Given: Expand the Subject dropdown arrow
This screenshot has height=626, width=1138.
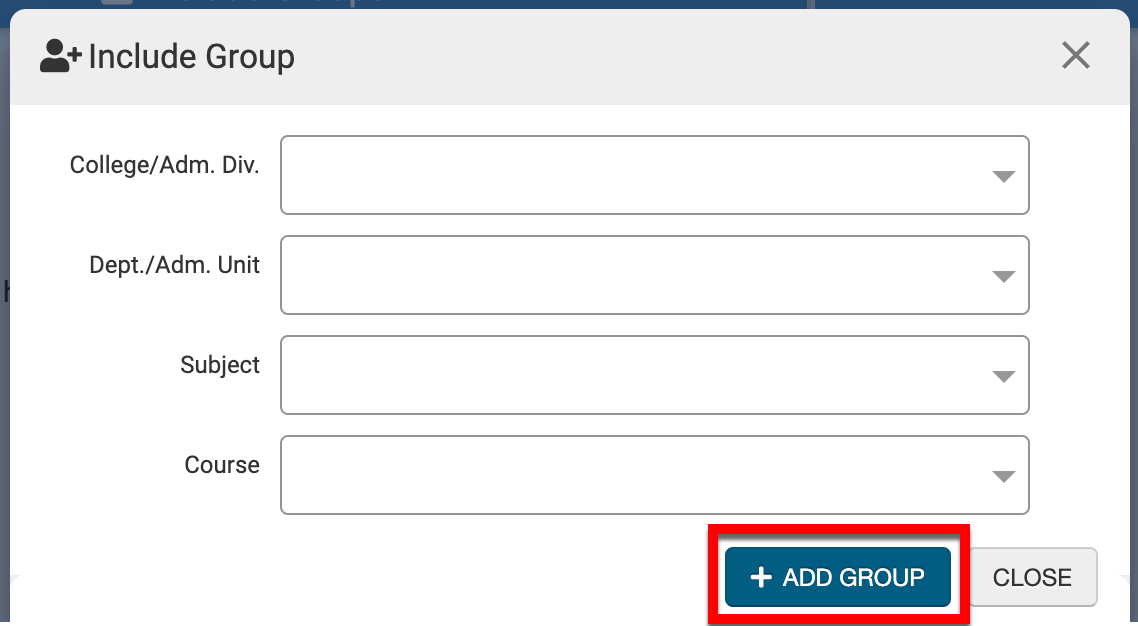Looking at the screenshot, I should click(1003, 377).
